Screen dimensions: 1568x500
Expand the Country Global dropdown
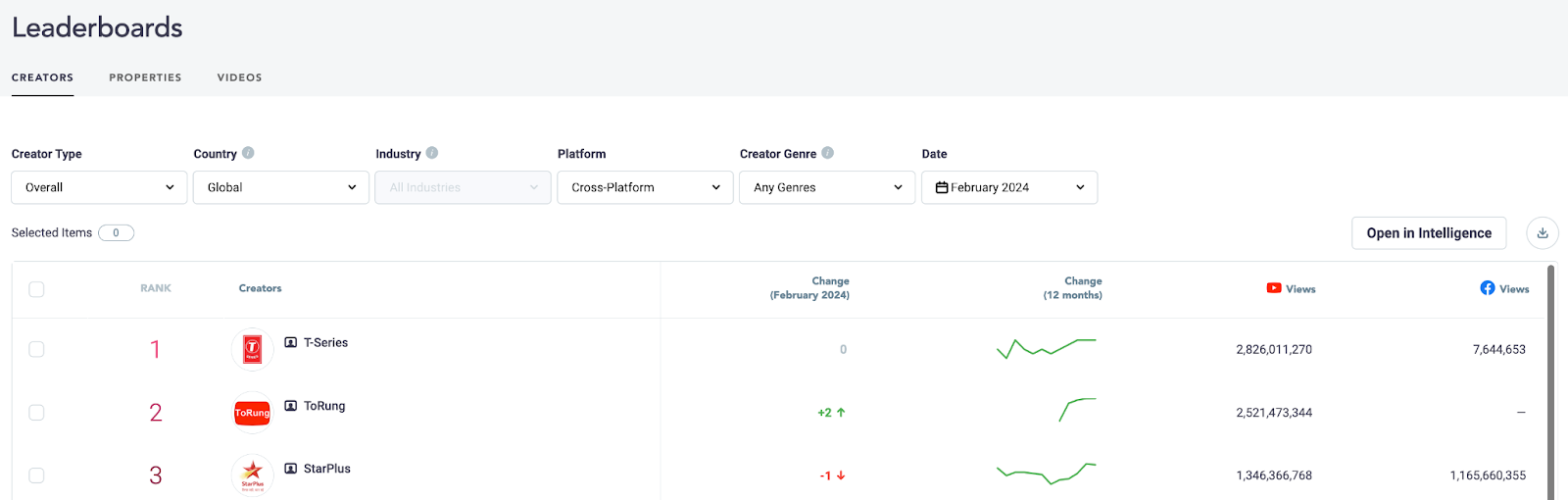(x=281, y=187)
